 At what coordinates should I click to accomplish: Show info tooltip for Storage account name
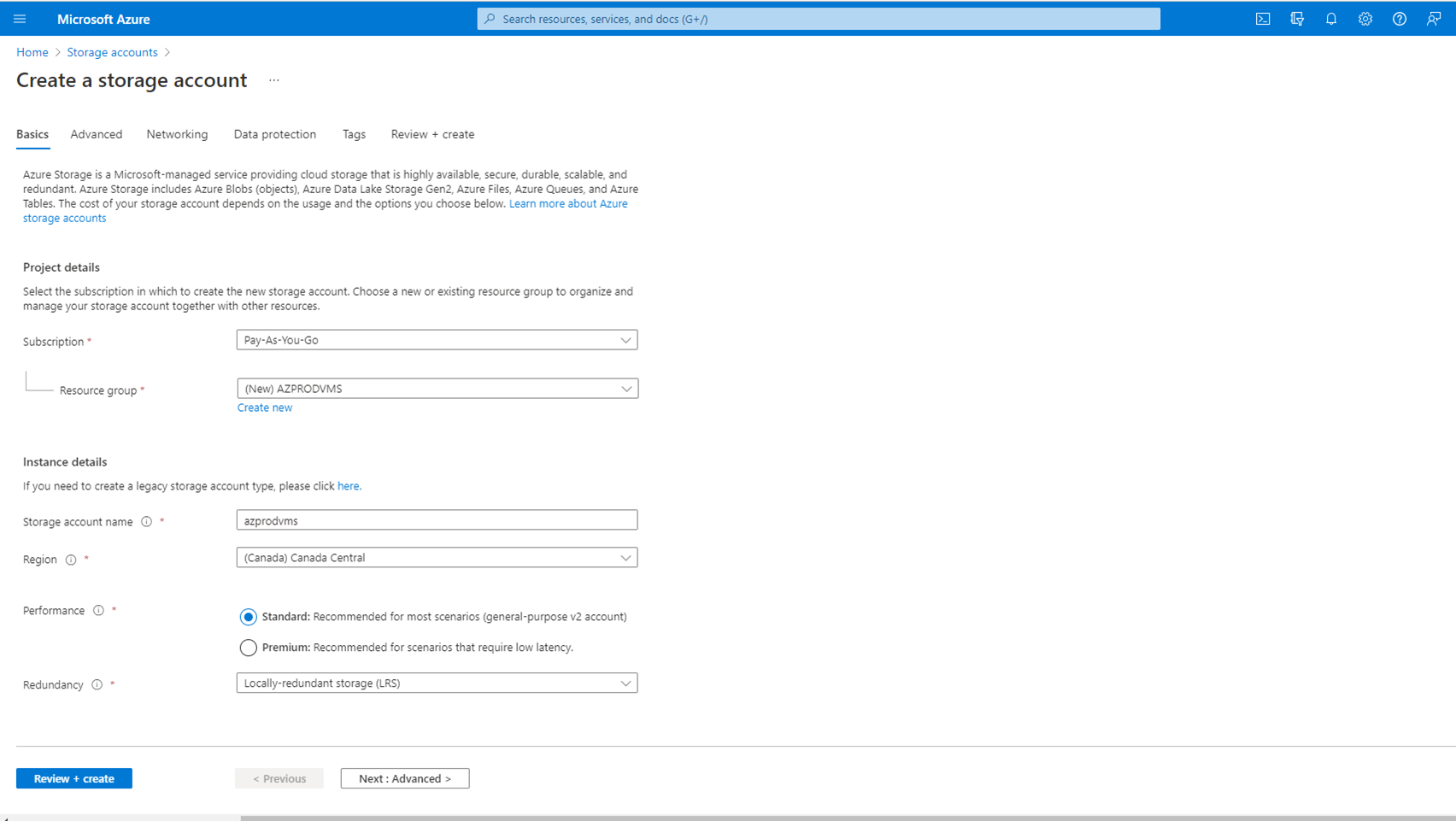point(146,522)
